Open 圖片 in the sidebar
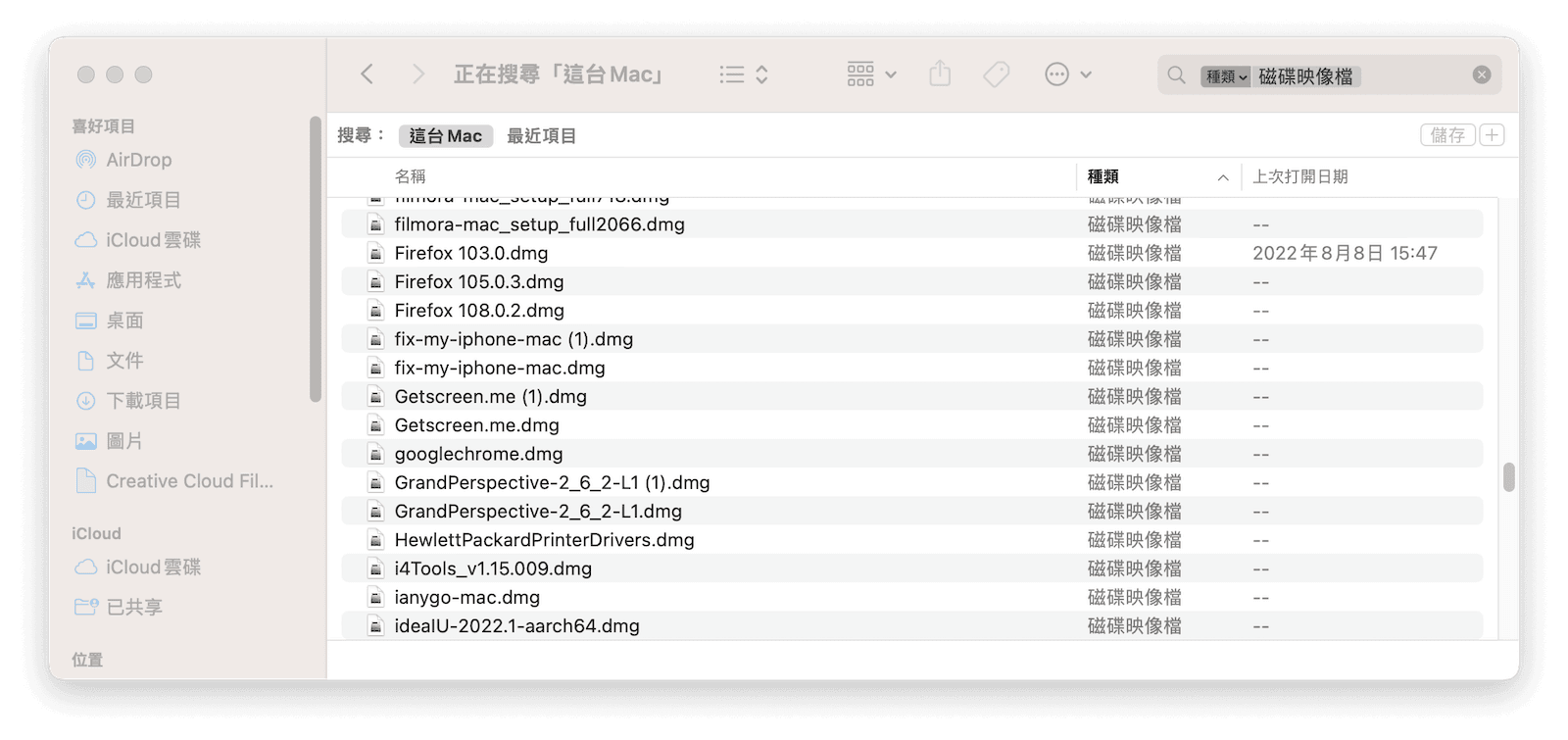1568x740 pixels. click(x=124, y=441)
